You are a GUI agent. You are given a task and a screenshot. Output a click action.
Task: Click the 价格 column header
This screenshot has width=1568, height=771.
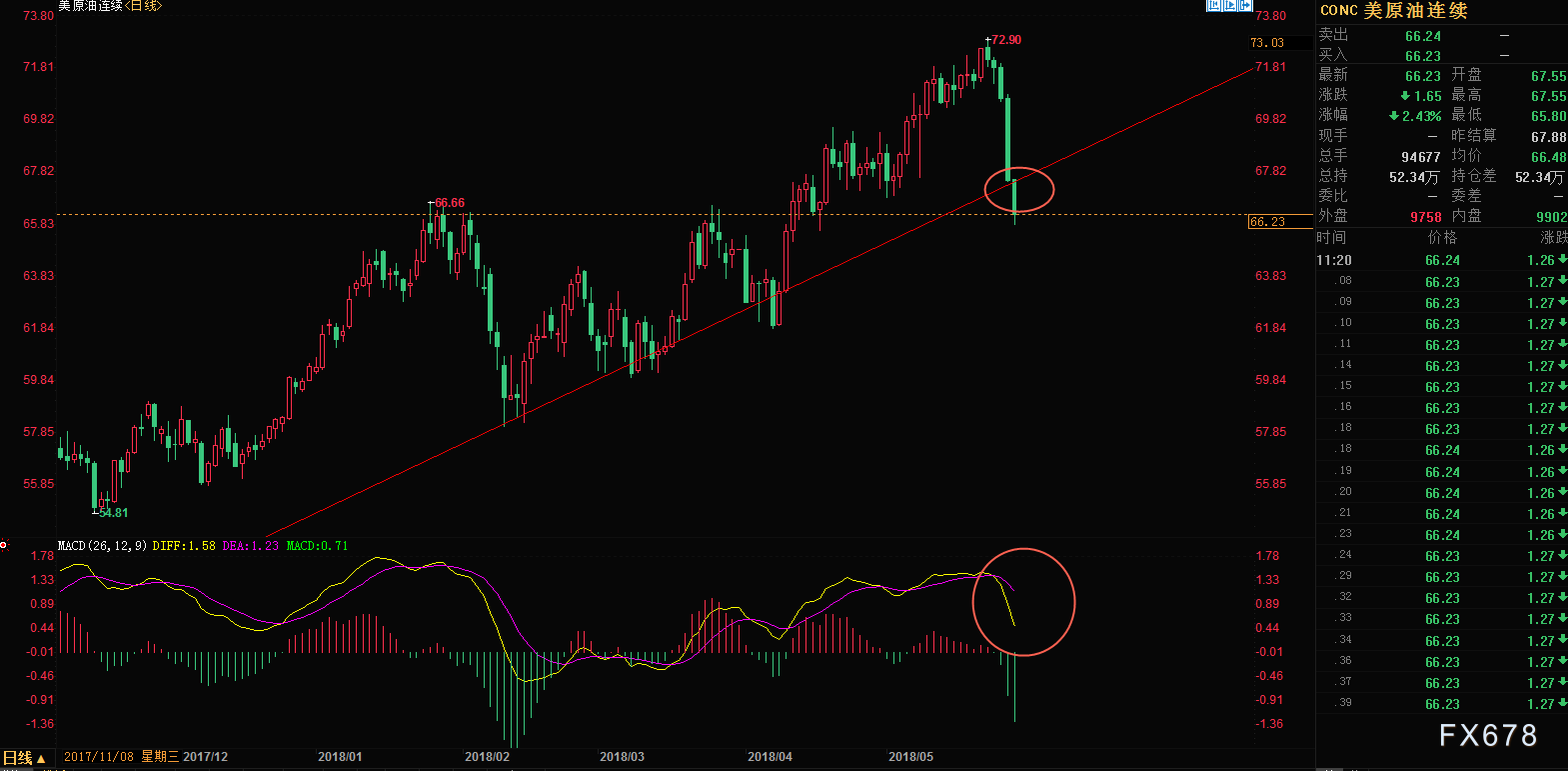click(1442, 238)
